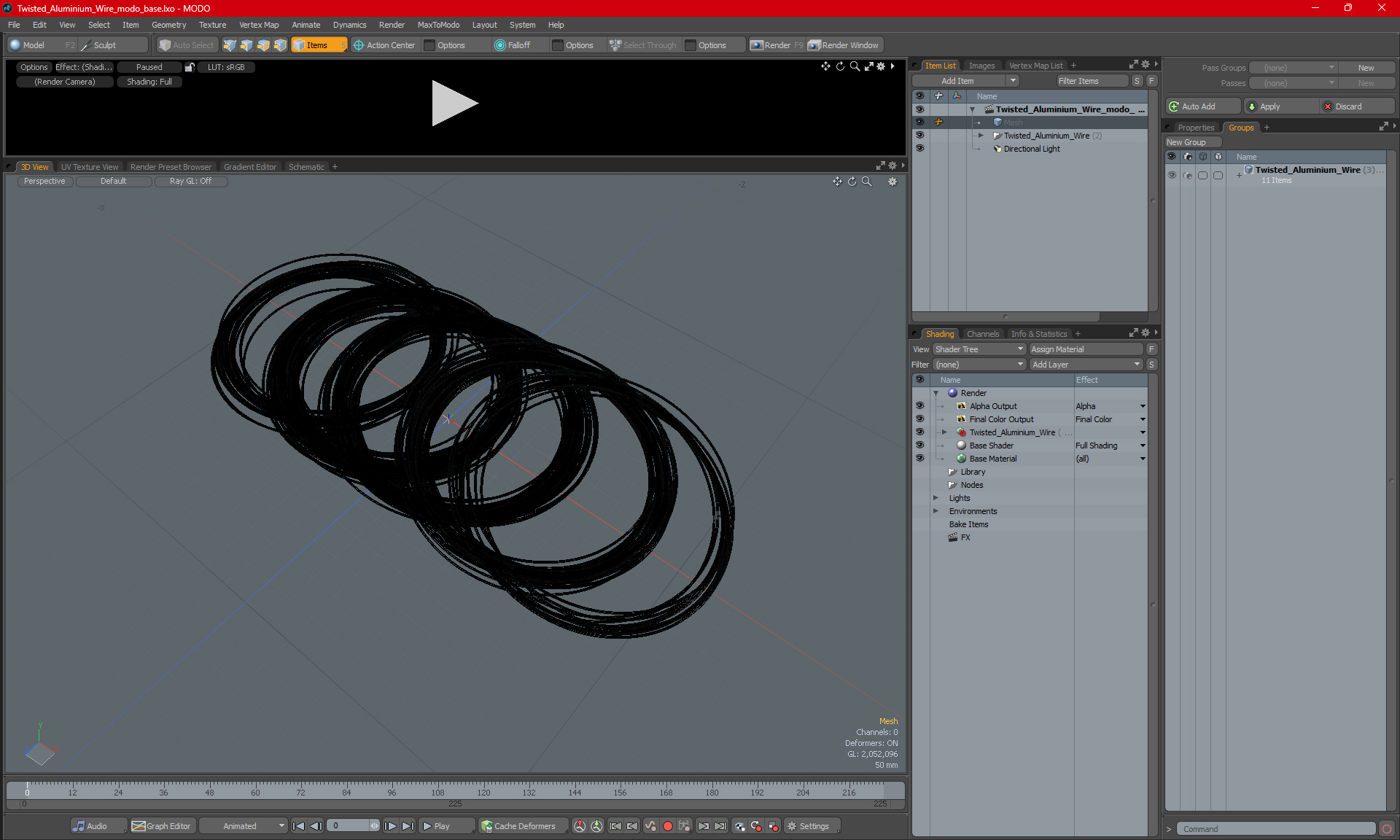
Task: Open the Animated keying mode dropdown
Action: pos(243,826)
